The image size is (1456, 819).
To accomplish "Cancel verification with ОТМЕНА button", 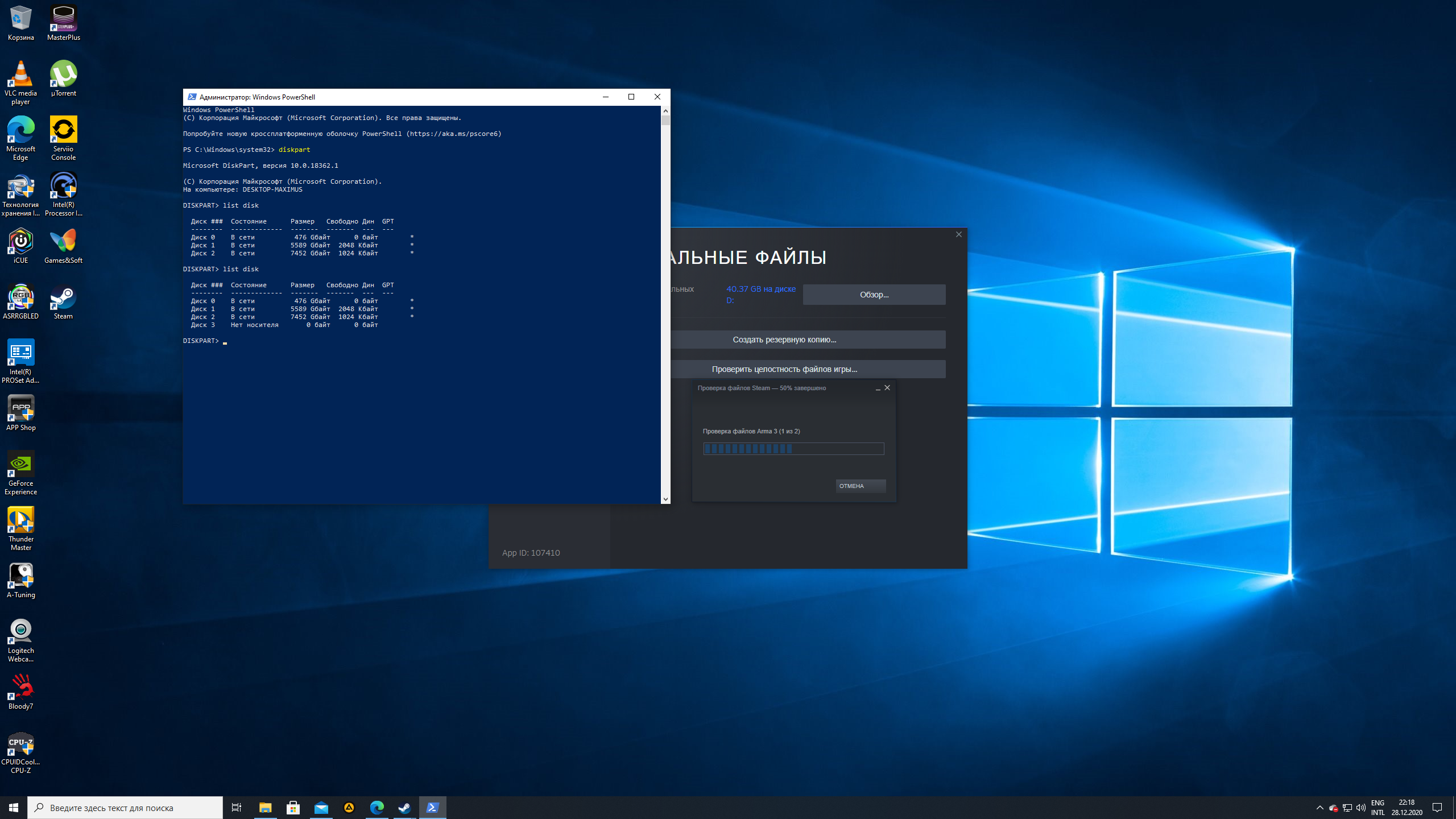I will (x=860, y=486).
